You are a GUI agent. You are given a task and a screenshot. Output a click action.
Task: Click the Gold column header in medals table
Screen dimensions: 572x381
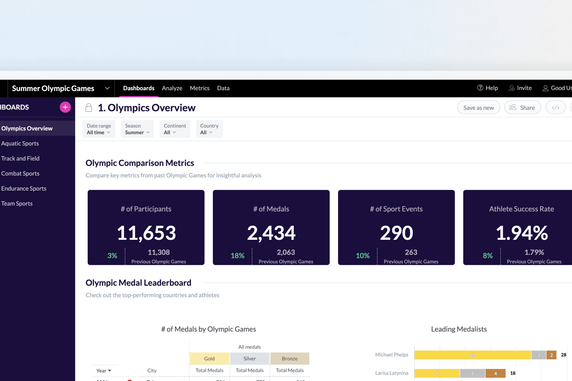coord(209,358)
